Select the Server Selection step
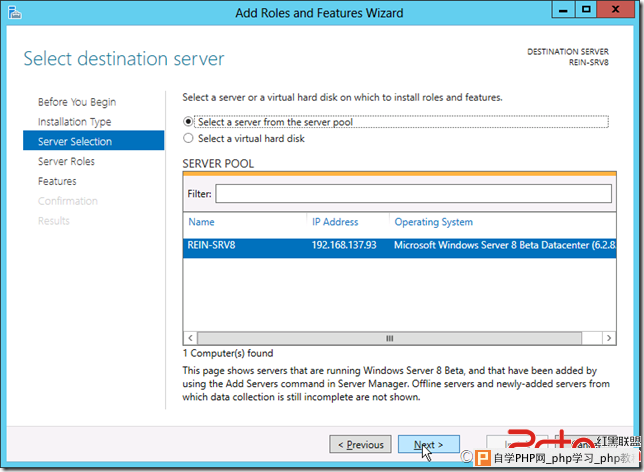Viewport: 644px width, 472px height. 94,141
